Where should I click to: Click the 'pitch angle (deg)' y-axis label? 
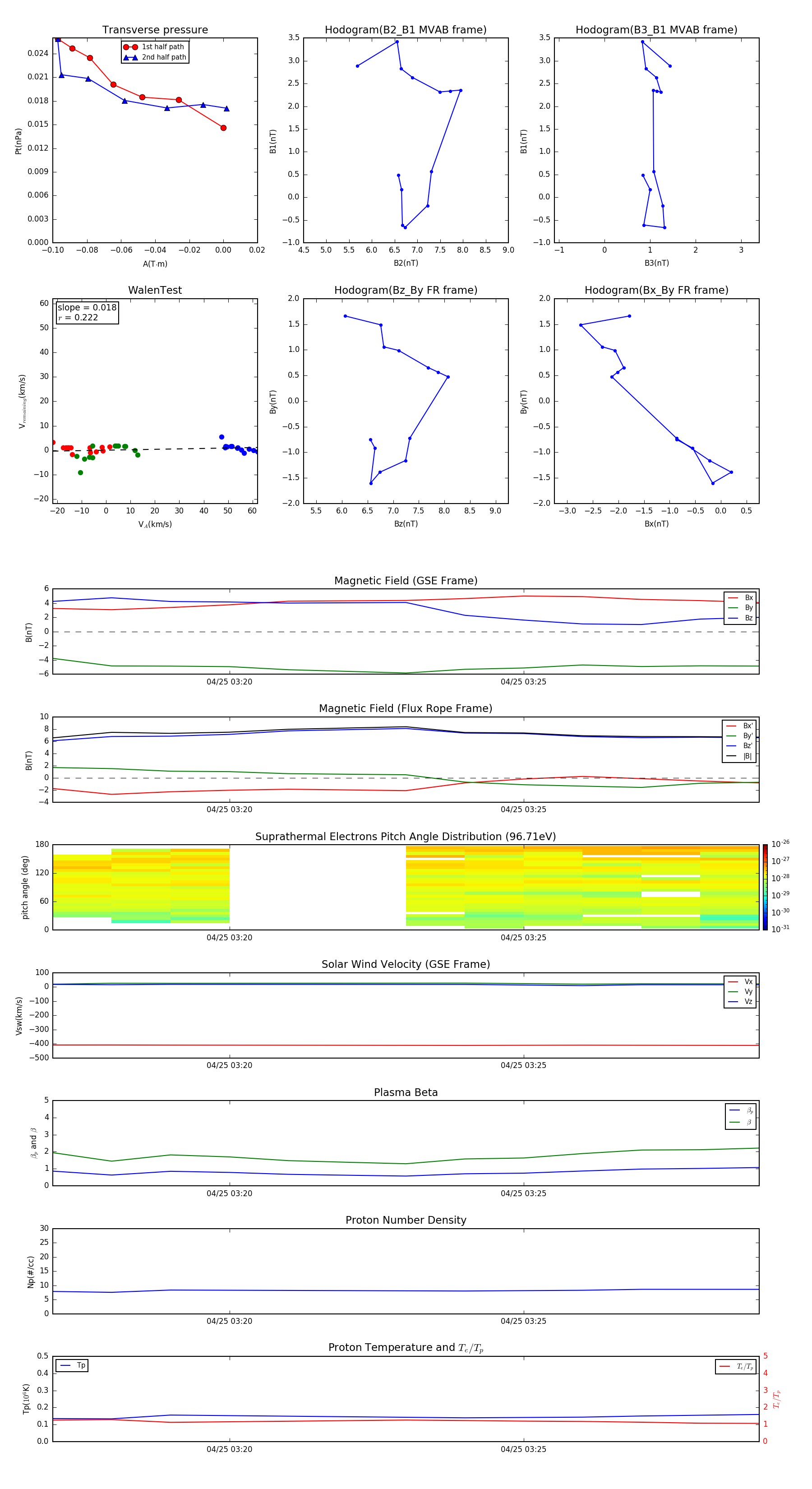click(25, 887)
